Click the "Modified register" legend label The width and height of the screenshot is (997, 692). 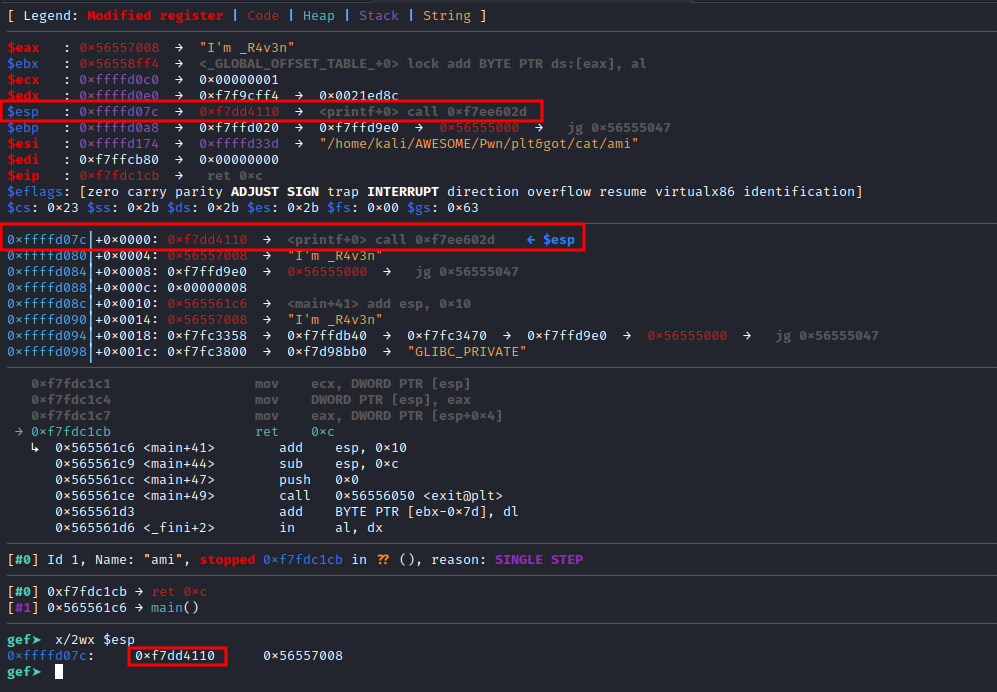point(155,15)
